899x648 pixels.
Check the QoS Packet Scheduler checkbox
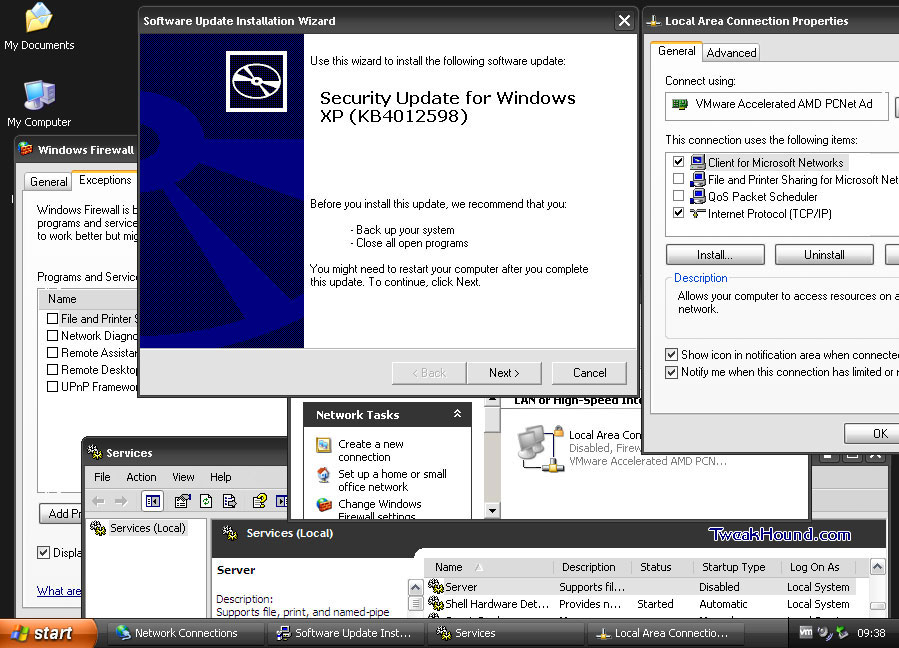[678, 196]
